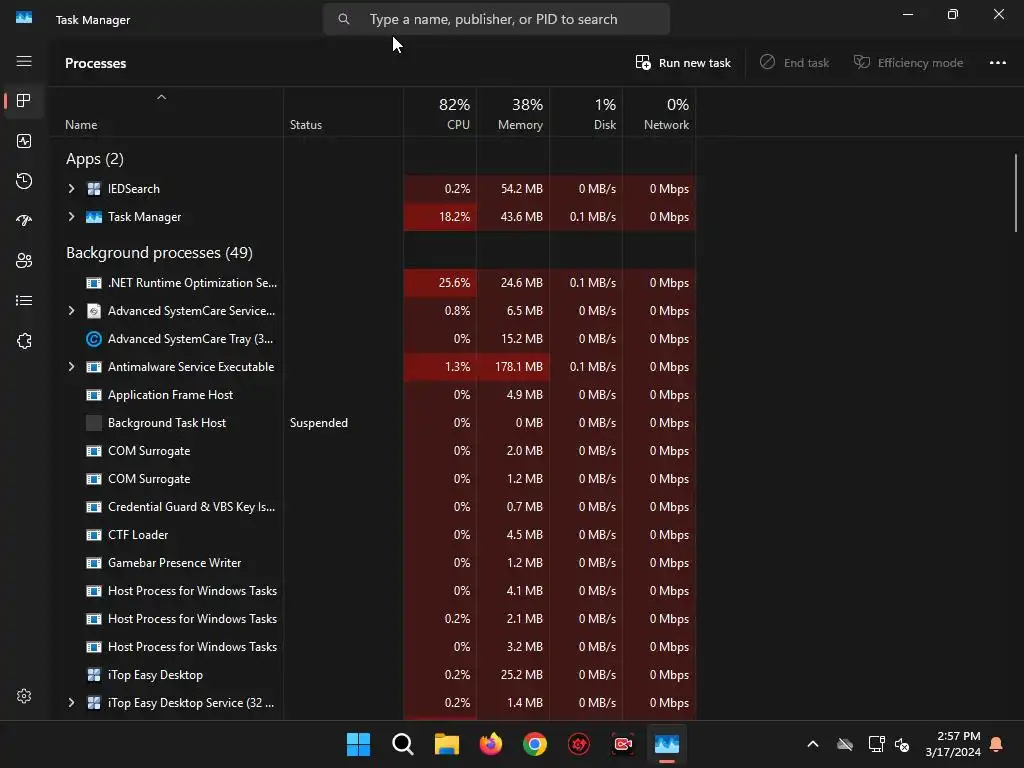This screenshot has height=768, width=1024.
Task: Click the Suspended status text
Action: point(319,423)
